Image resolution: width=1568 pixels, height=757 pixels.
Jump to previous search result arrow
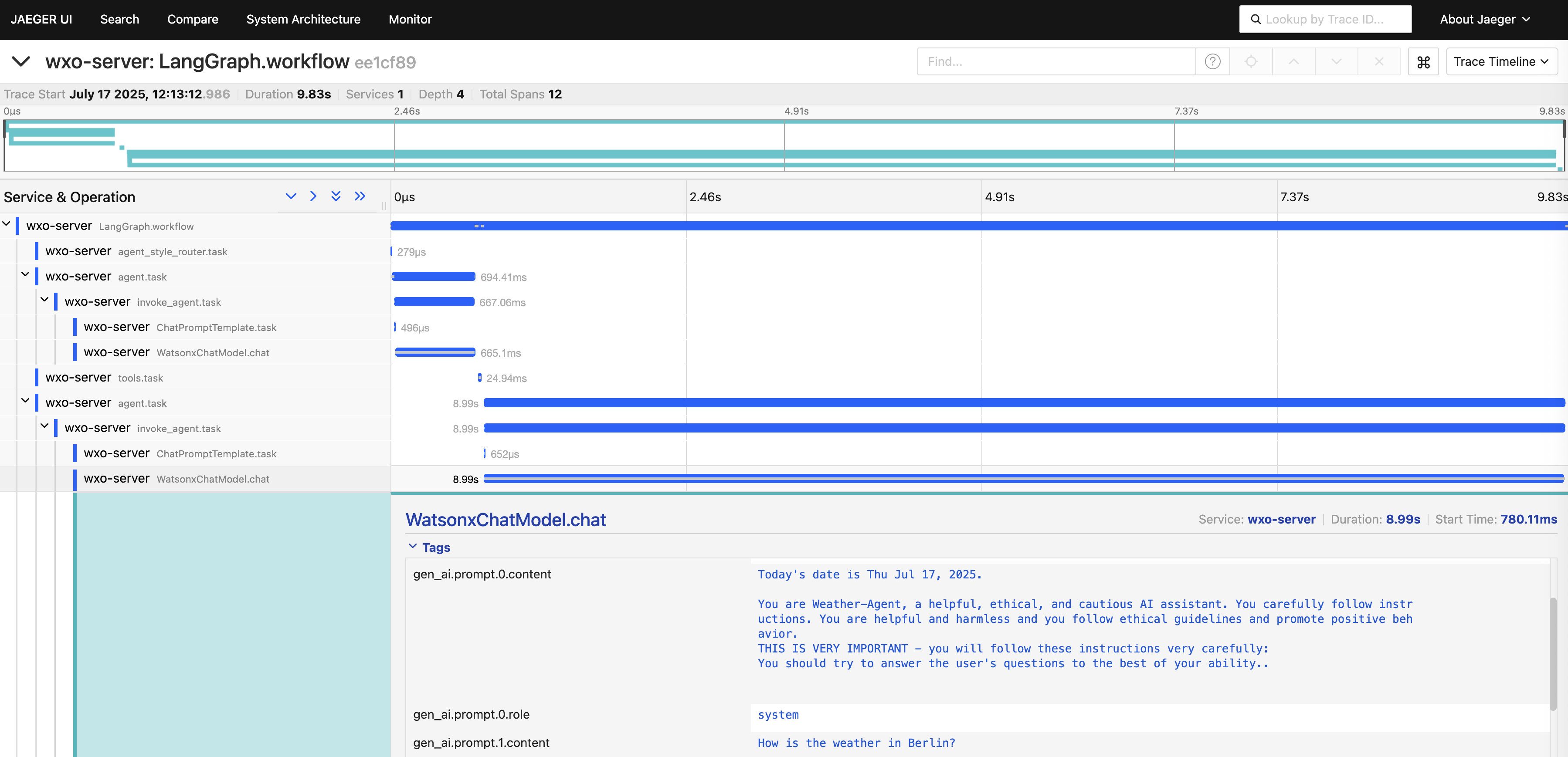pyautogui.click(x=1293, y=61)
